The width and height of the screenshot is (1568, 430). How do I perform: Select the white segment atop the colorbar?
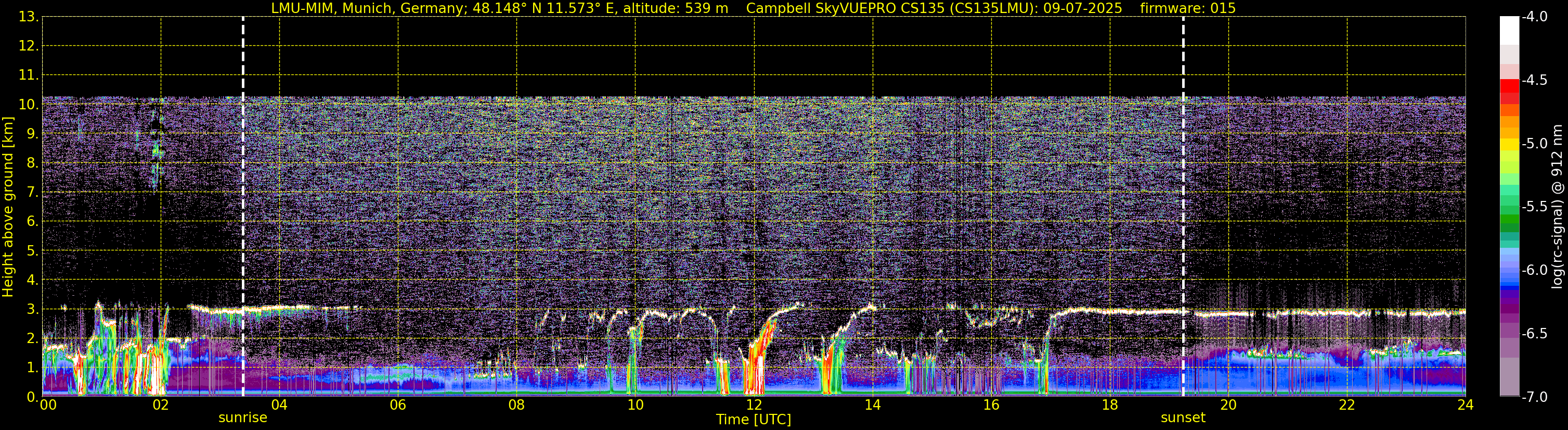point(1509,30)
